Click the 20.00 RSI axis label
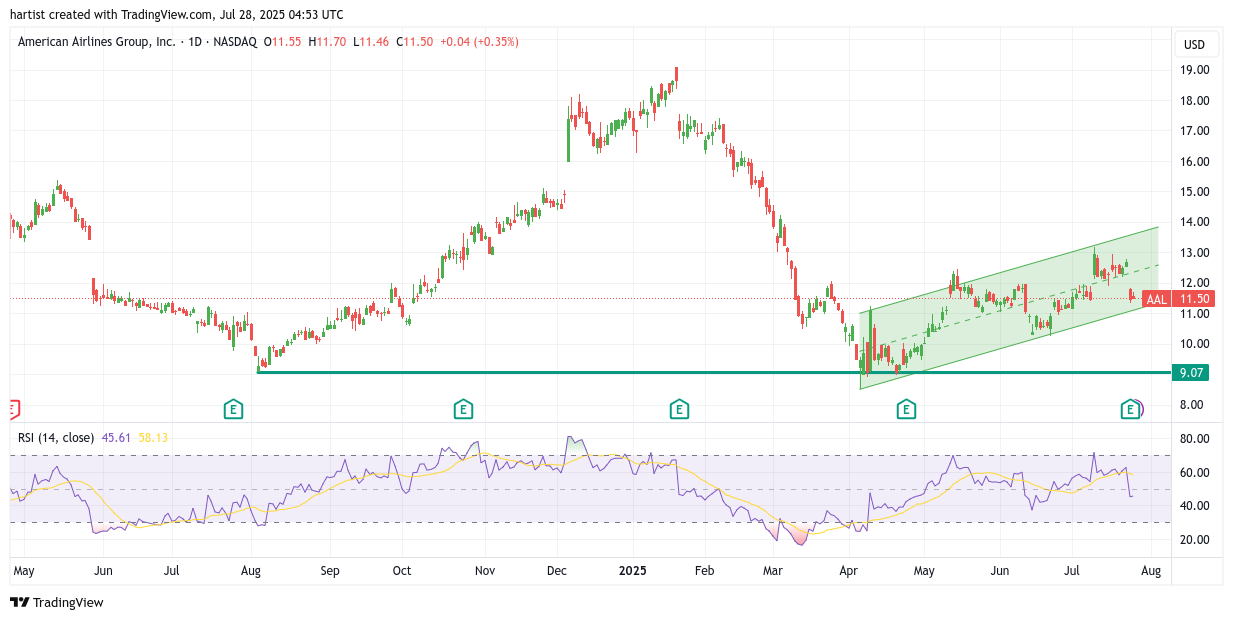The width and height of the screenshot is (1233, 620). [1195, 540]
